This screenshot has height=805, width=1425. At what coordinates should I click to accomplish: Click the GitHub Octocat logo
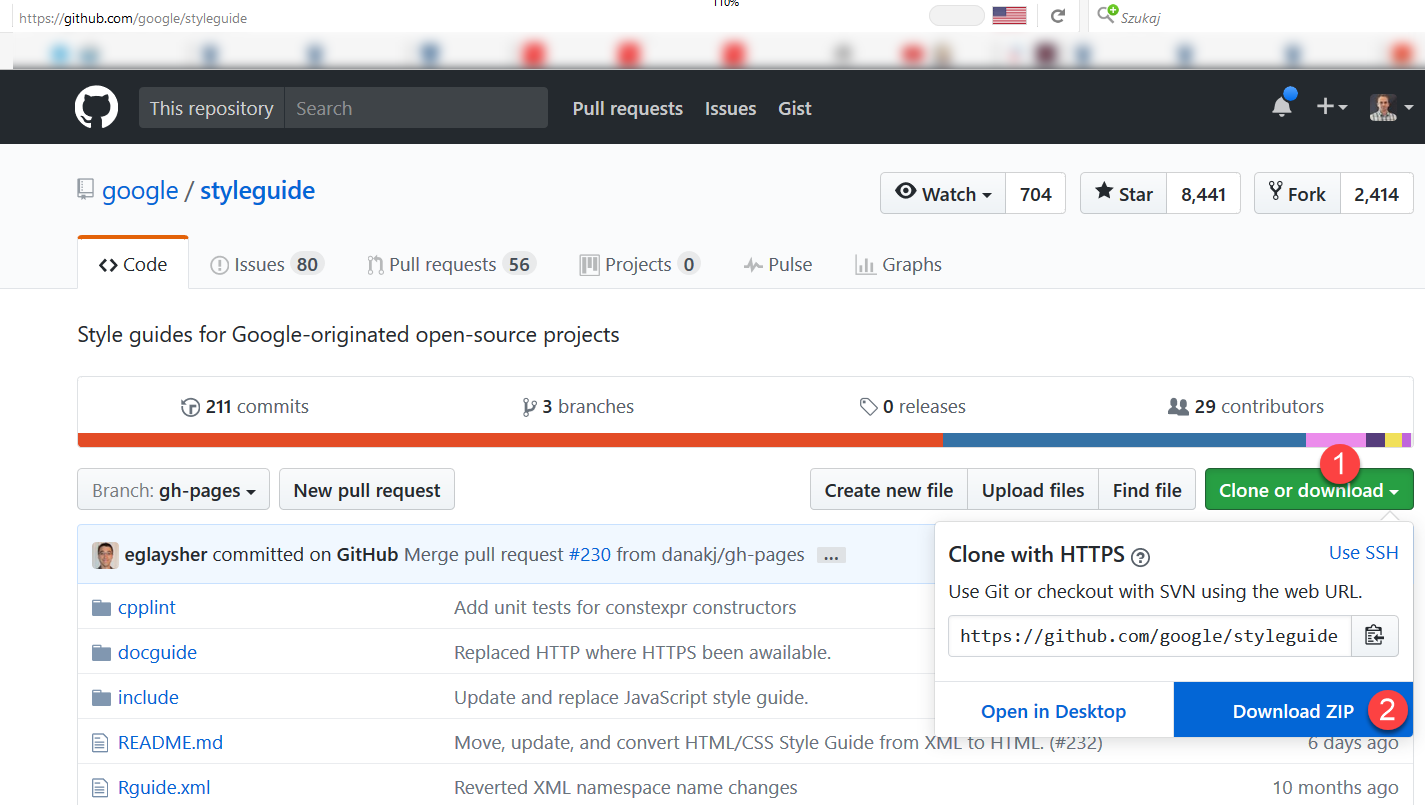point(96,107)
